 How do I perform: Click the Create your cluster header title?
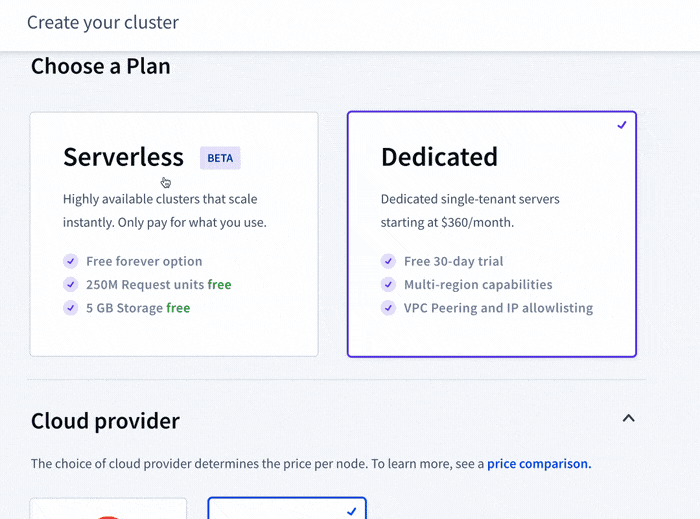103,22
